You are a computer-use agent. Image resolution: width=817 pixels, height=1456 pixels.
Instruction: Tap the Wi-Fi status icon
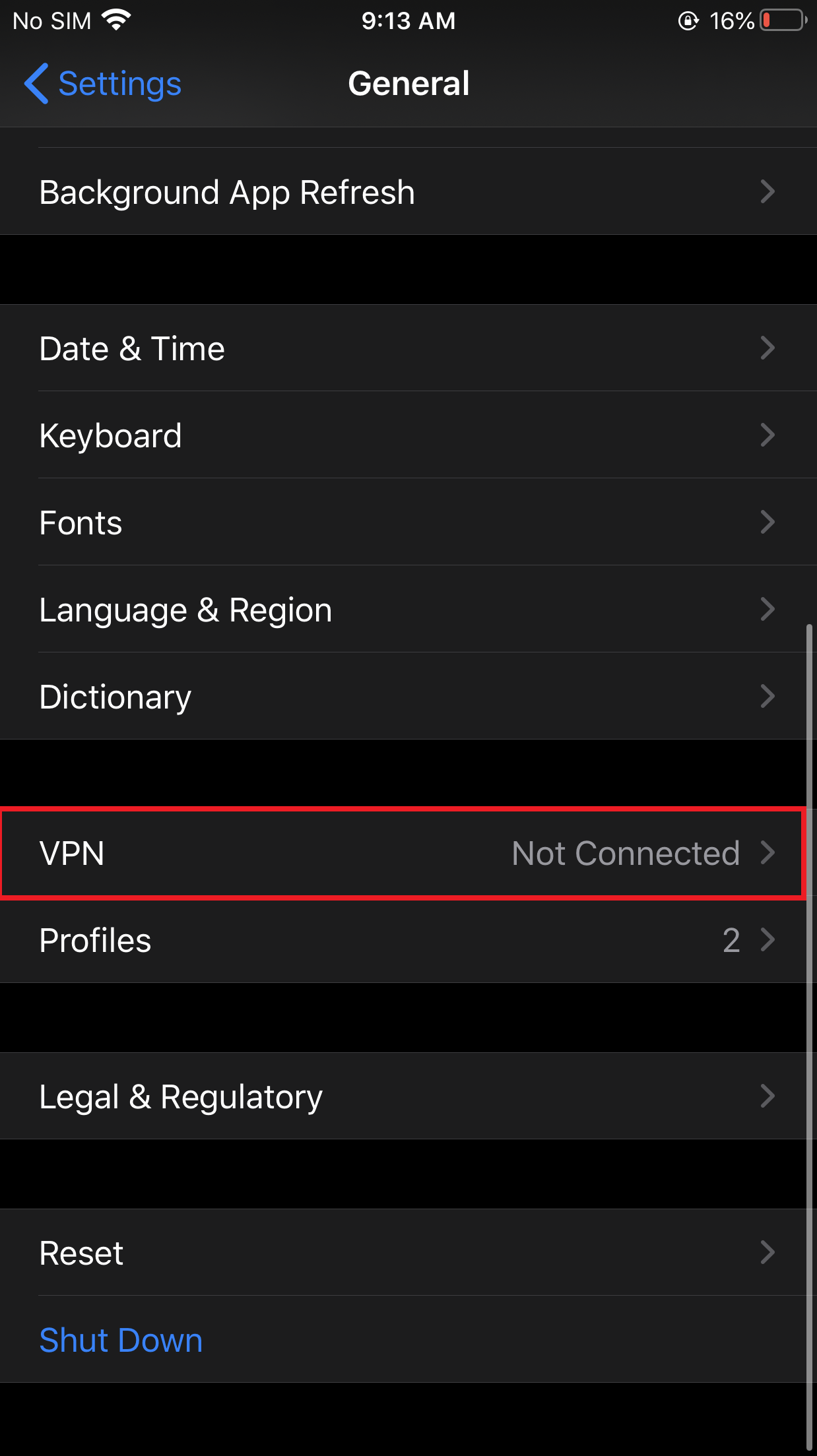click(116, 20)
